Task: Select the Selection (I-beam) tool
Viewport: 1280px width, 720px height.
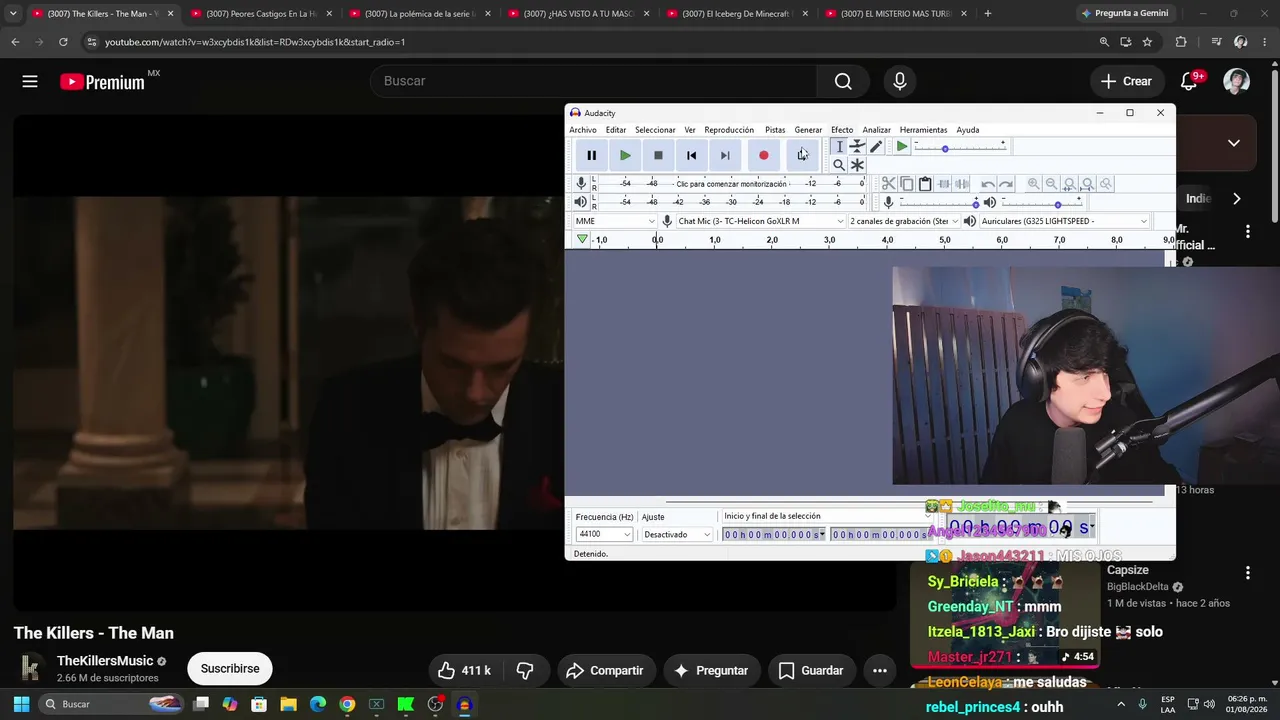Action: point(839,147)
